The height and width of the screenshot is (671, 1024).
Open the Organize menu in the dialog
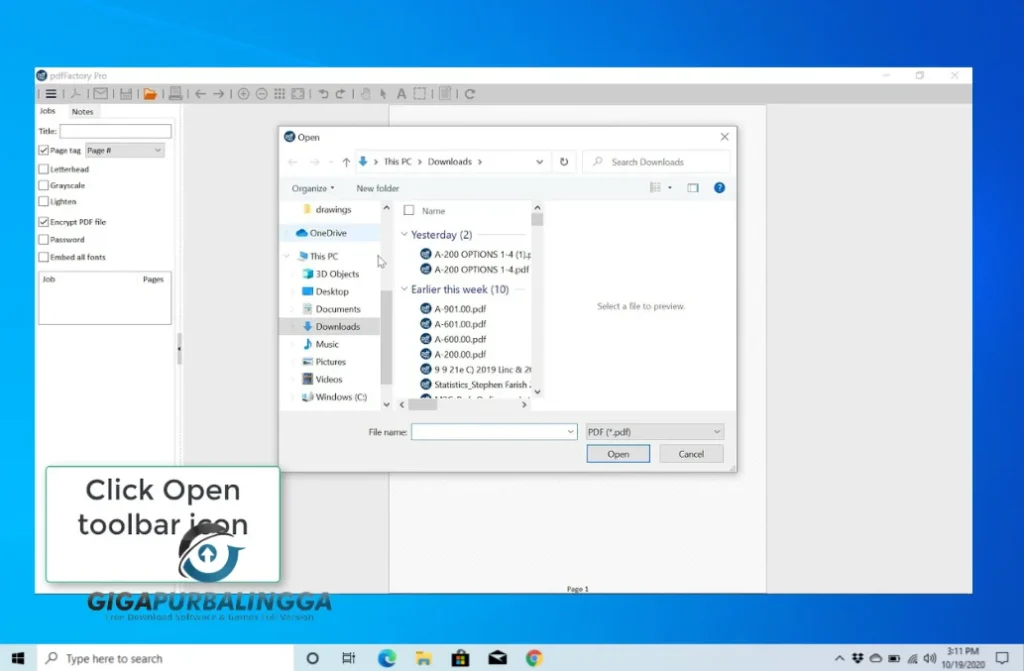tap(312, 188)
